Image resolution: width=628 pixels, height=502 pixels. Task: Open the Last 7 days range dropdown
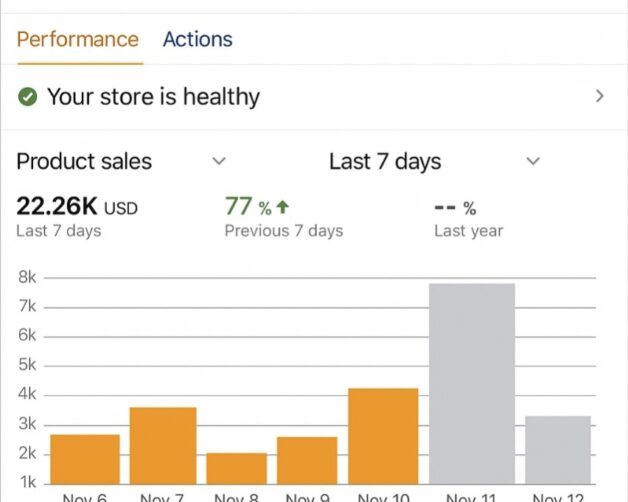(x=385, y=161)
